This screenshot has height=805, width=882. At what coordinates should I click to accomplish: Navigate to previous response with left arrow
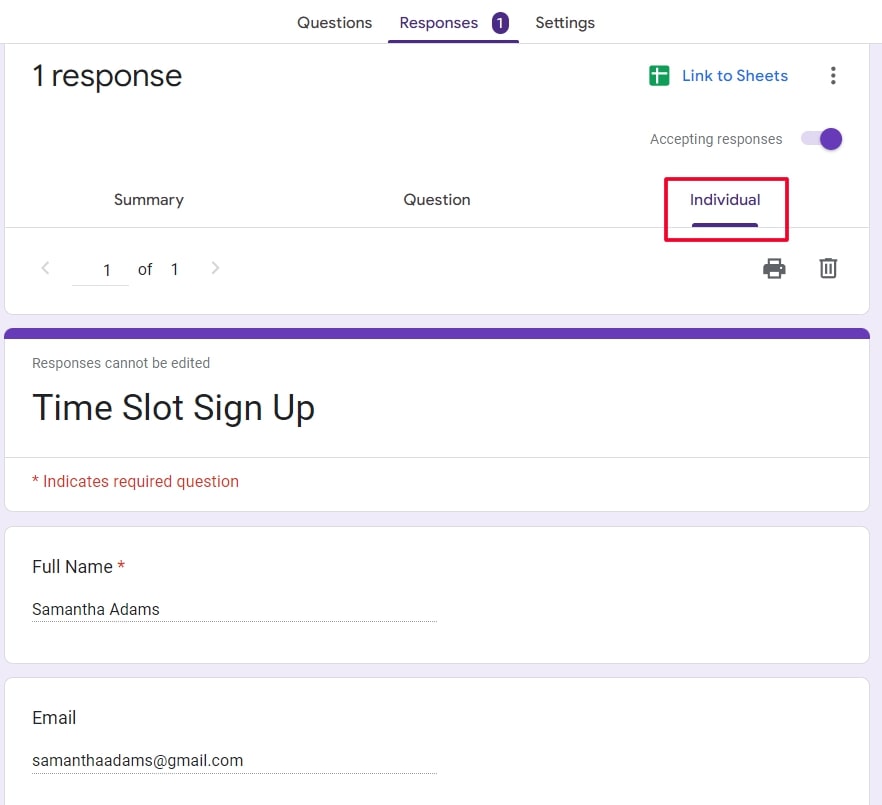[45, 268]
